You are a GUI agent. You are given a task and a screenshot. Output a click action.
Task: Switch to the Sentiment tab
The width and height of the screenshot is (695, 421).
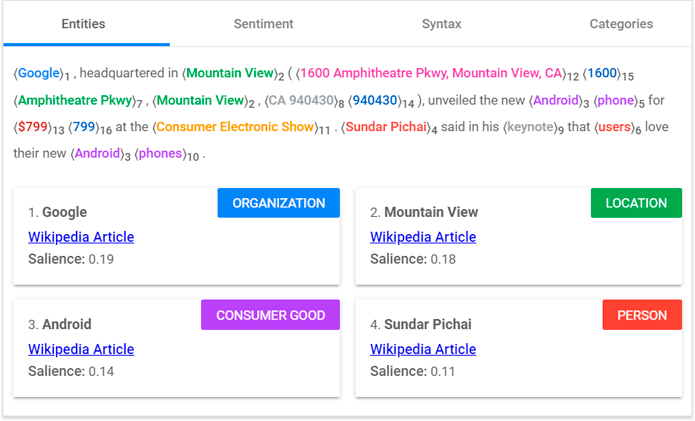point(263,23)
